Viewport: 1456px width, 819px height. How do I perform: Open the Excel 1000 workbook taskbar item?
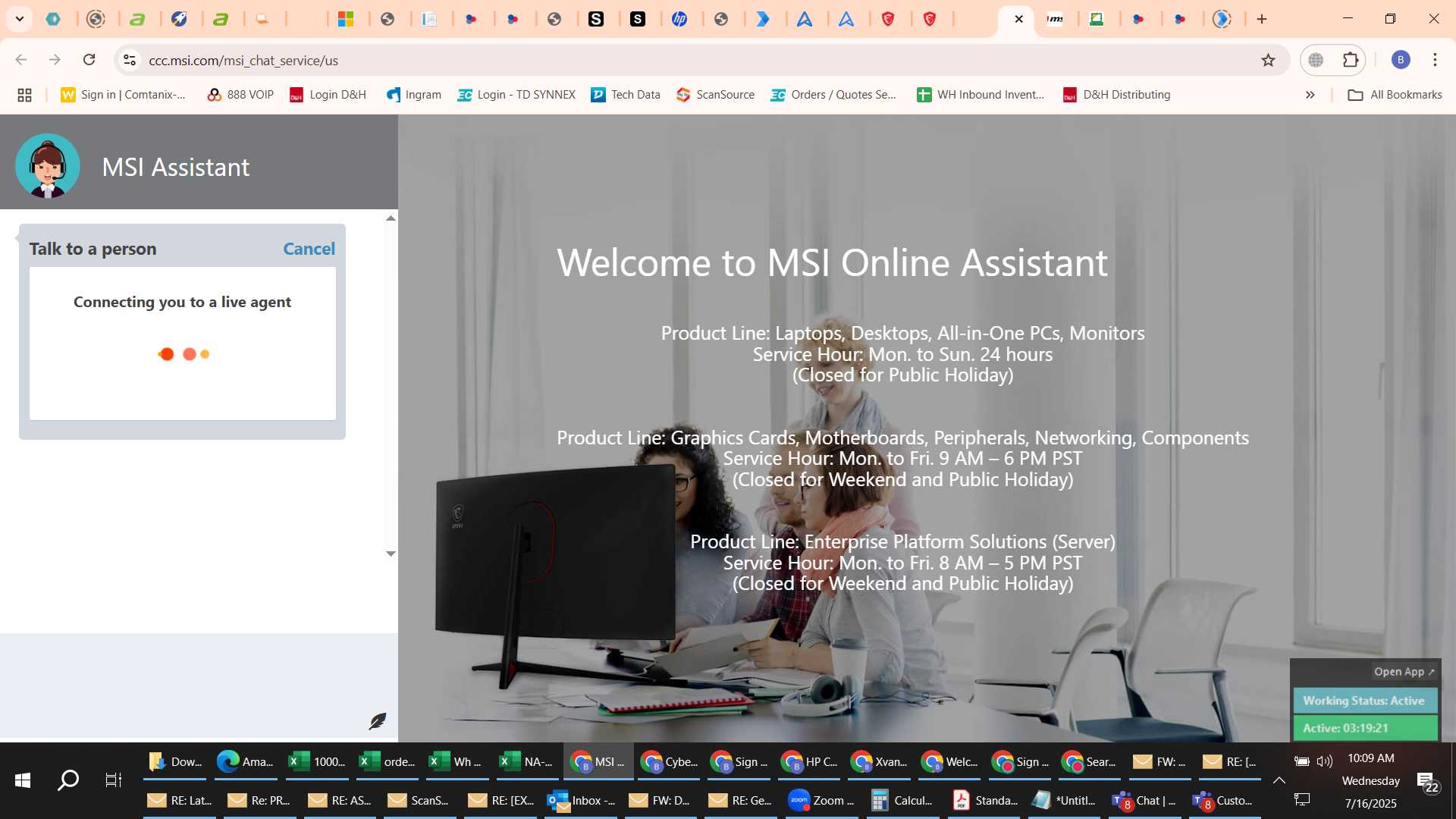(316, 762)
